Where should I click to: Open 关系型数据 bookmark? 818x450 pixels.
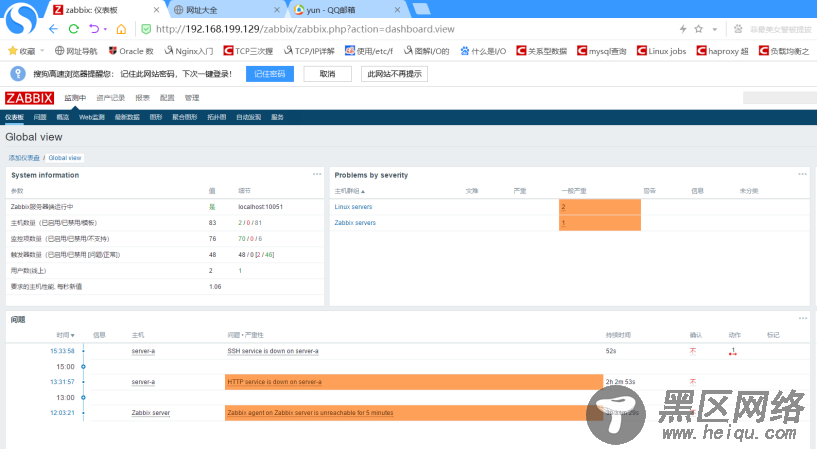pyautogui.click(x=542, y=51)
